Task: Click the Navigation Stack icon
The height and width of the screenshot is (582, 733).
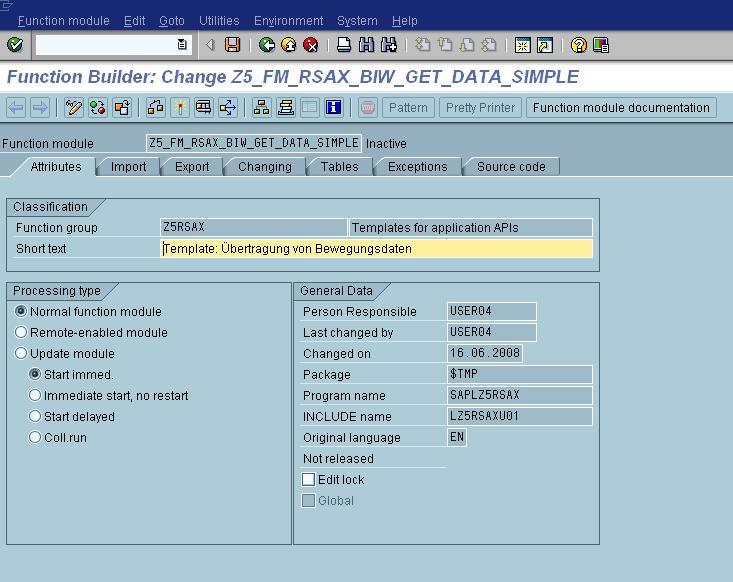Action: (286, 108)
